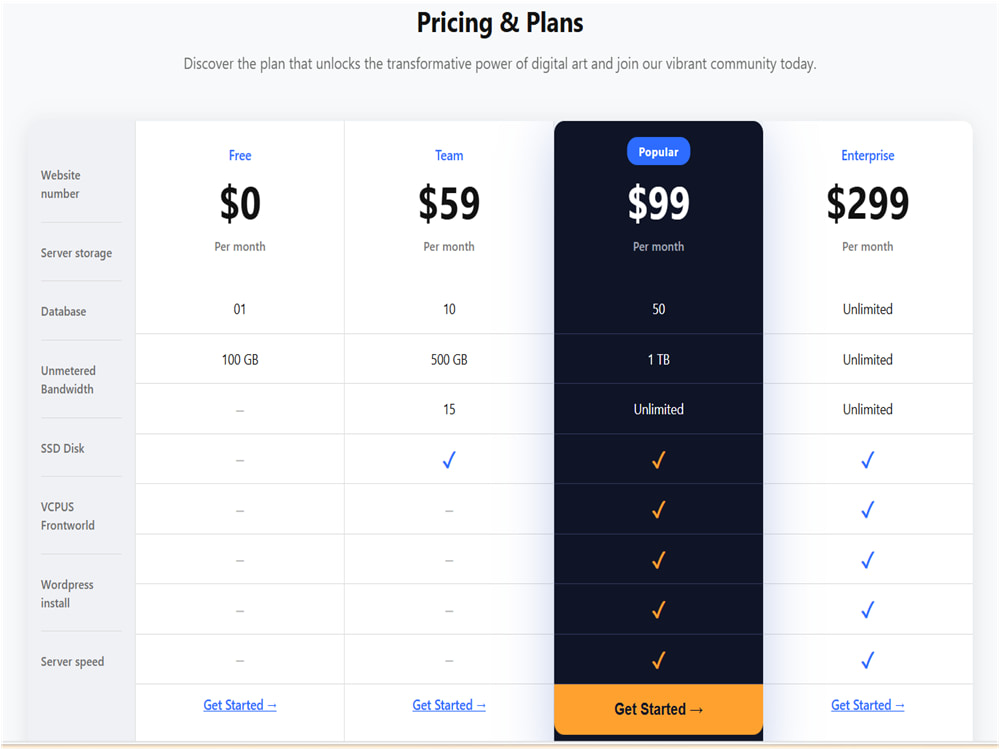This screenshot has height=750, width=1000.
Task: Click Enterprise's bottom blue checkmark
Action: (867, 660)
